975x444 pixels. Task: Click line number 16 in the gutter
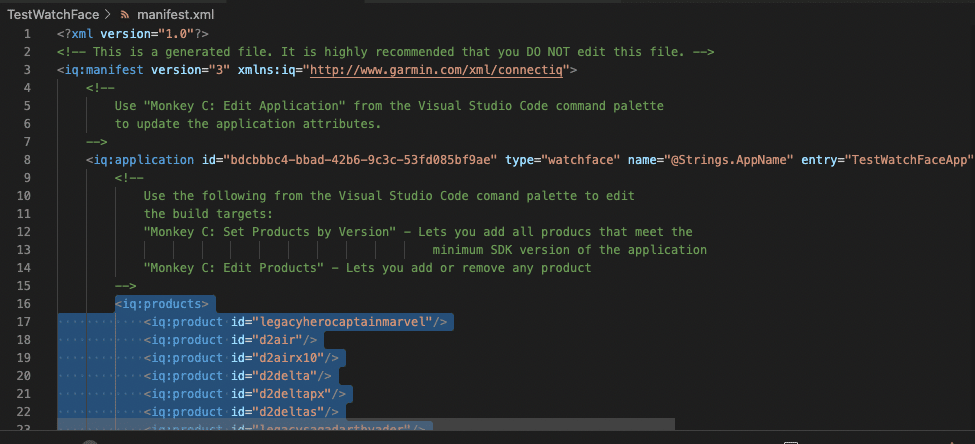click(x=23, y=304)
